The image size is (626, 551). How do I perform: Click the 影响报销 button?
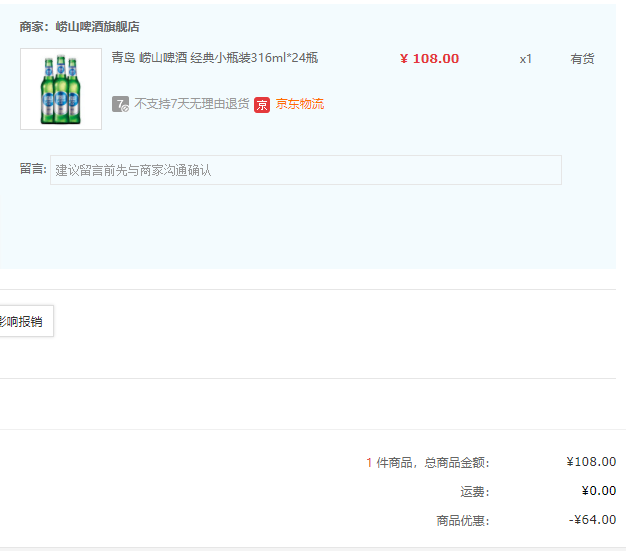pos(25,321)
